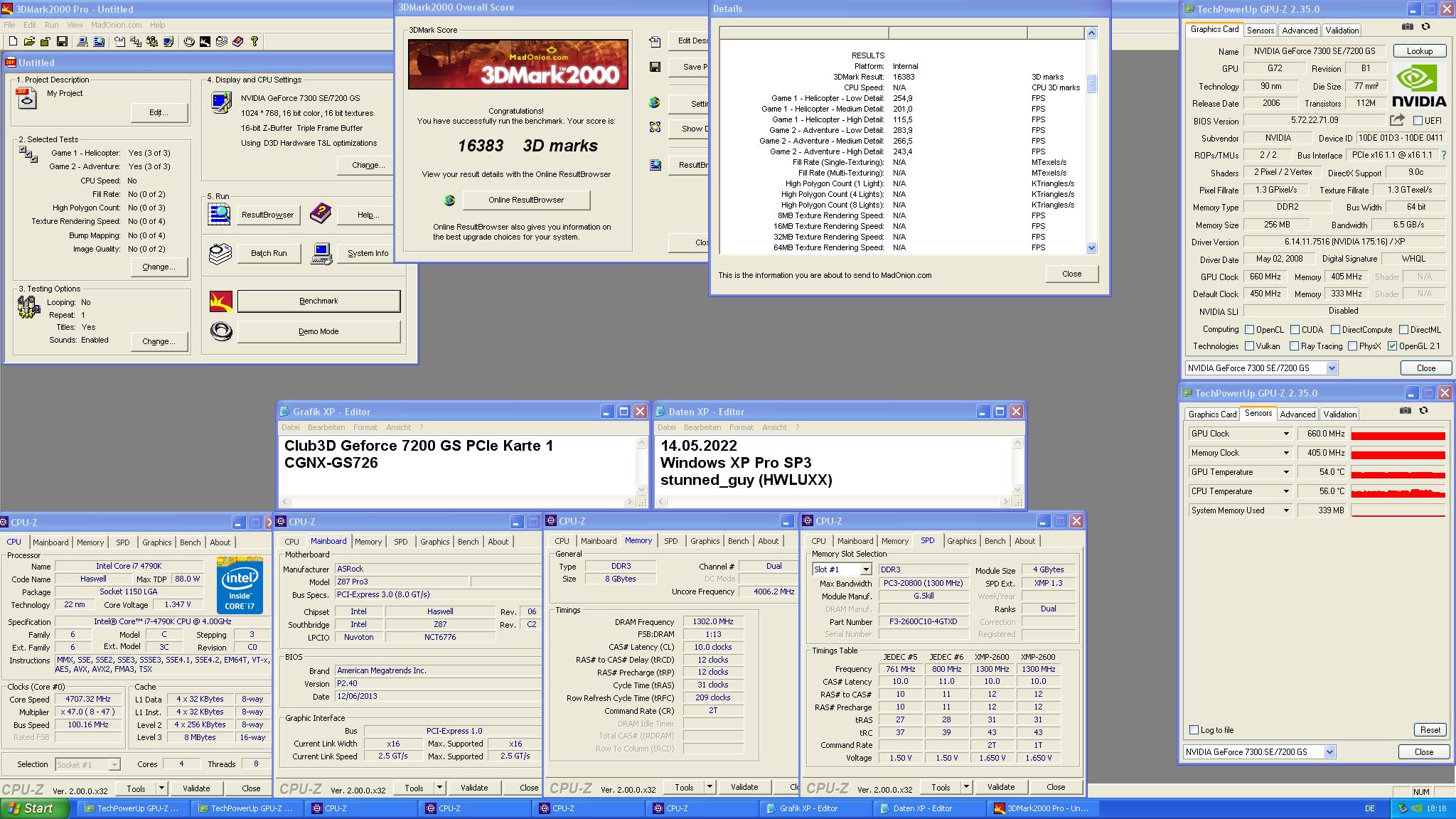Click the Daten XP - Editor taskbar item

point(929,808)
